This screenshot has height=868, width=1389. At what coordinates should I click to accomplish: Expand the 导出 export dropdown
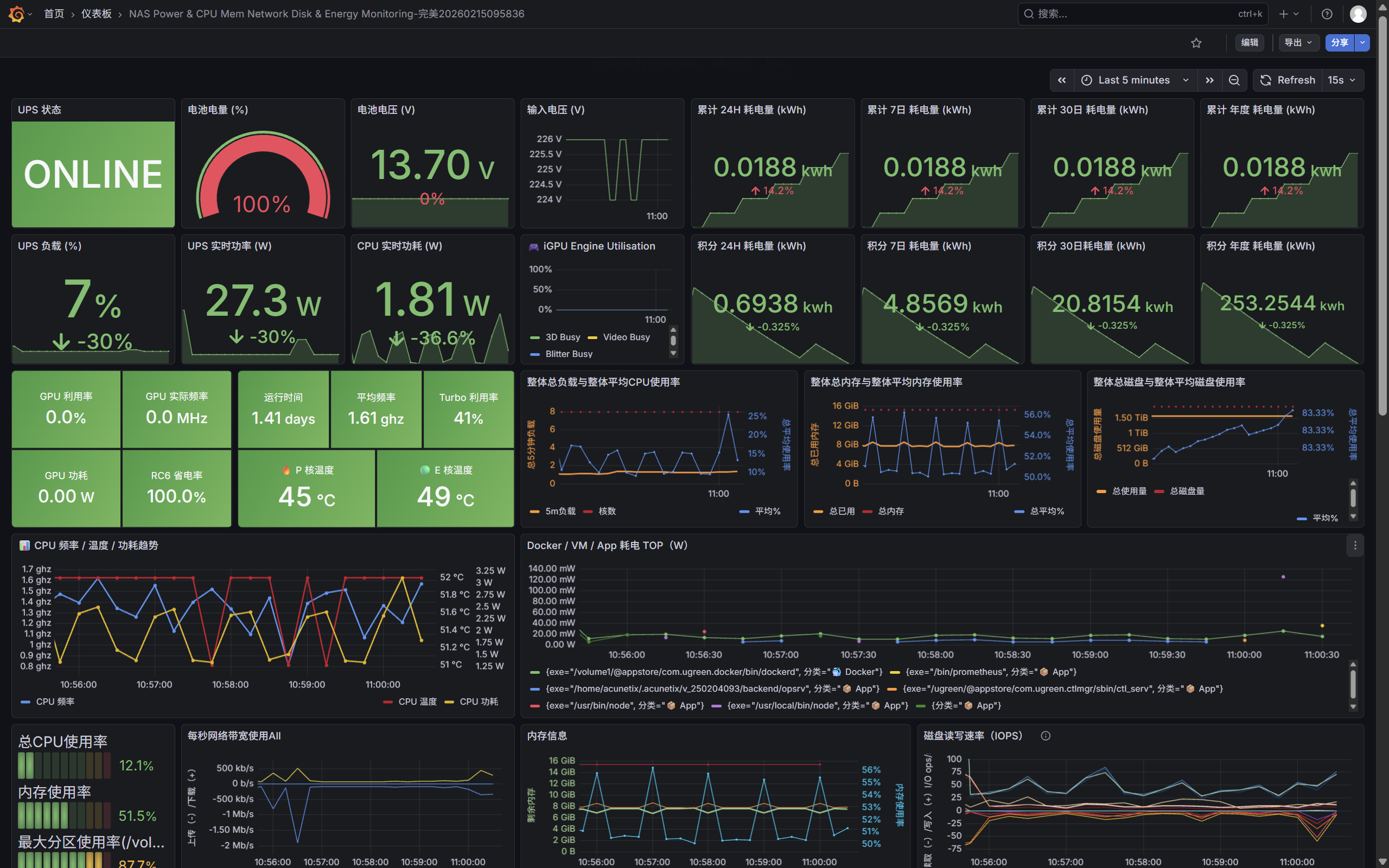pyautogui.click(x=1298, y=42)
